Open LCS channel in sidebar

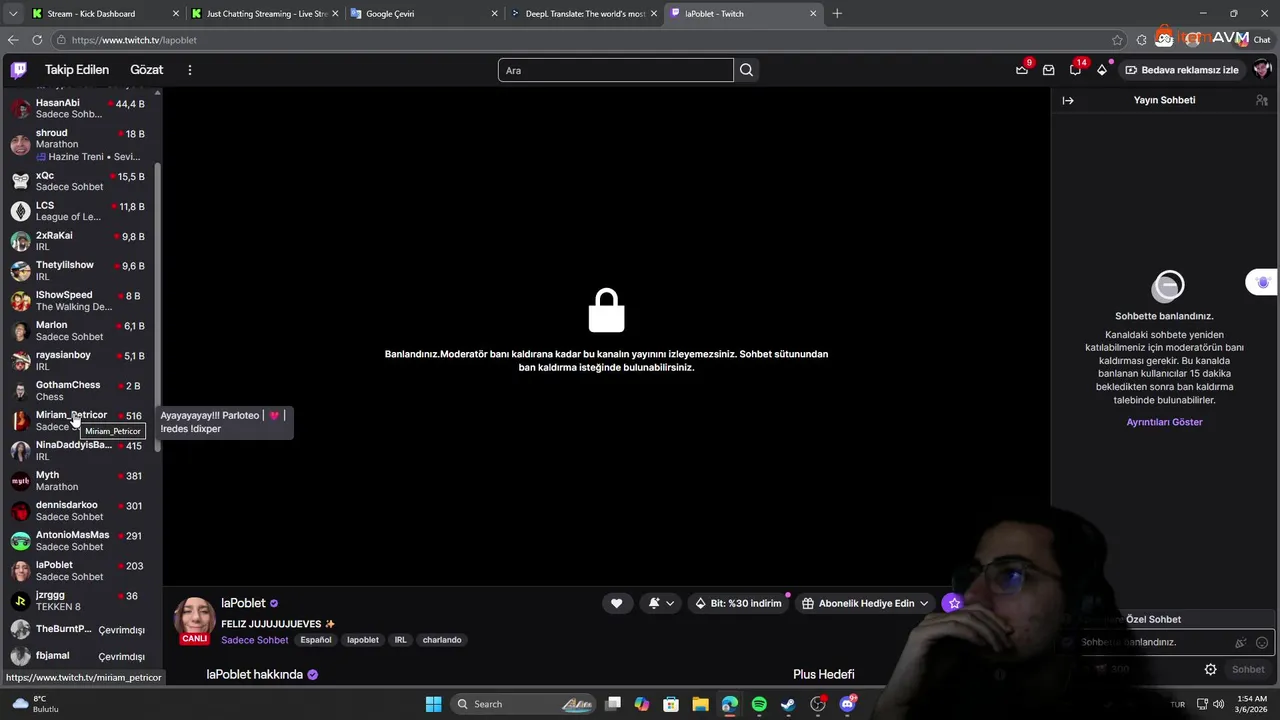80,211
